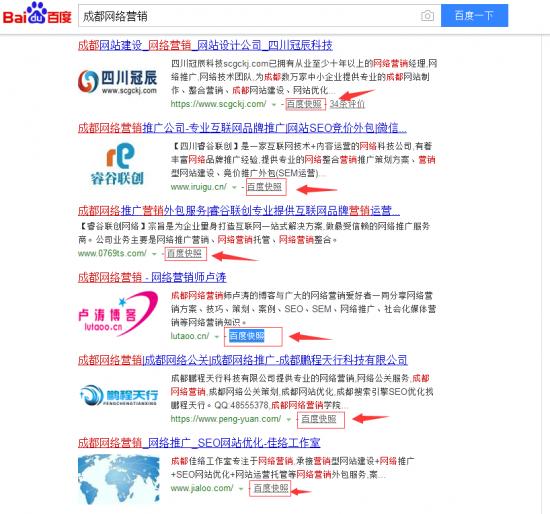Open 百度快照 for the peng-yuan.com result

pyautogui.click(x=319, y=419)
